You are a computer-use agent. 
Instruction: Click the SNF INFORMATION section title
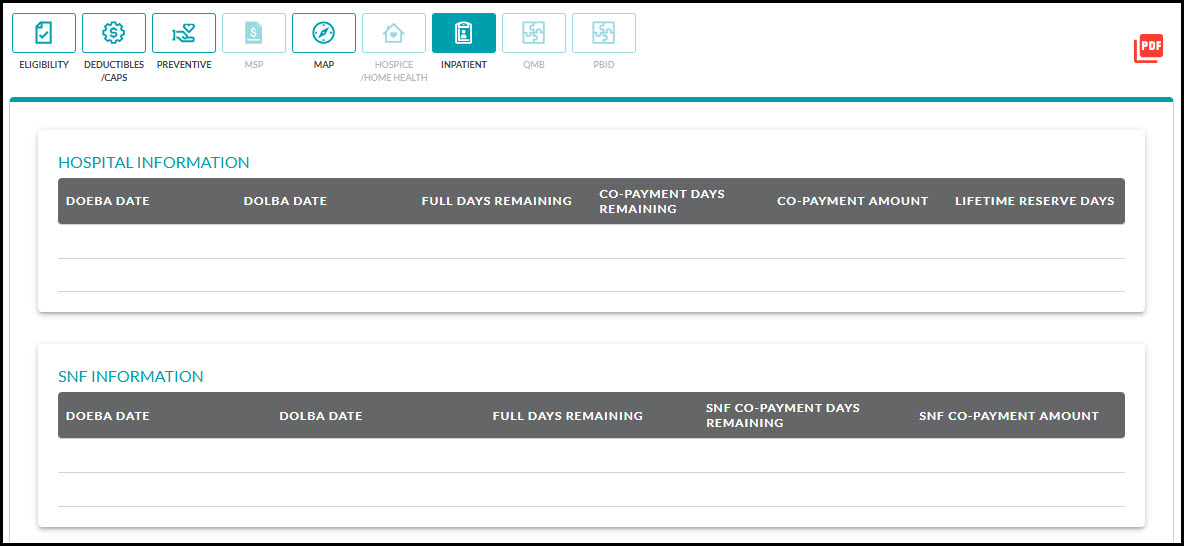coord(131,377)
